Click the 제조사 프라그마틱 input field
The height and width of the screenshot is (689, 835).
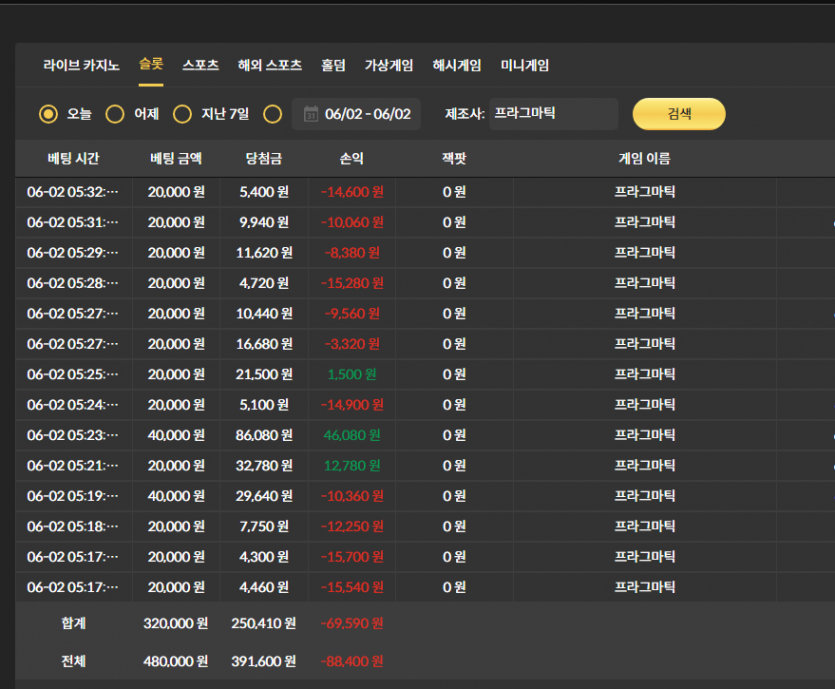click(553, 113)
